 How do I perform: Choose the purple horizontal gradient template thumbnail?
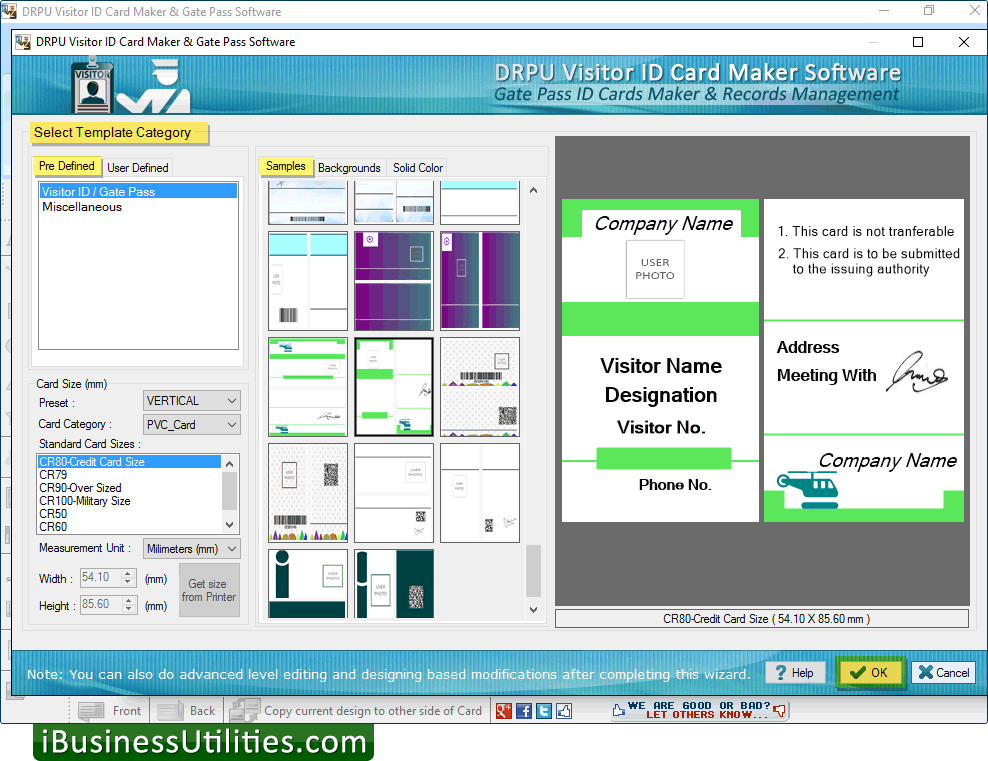click(394, 281)
